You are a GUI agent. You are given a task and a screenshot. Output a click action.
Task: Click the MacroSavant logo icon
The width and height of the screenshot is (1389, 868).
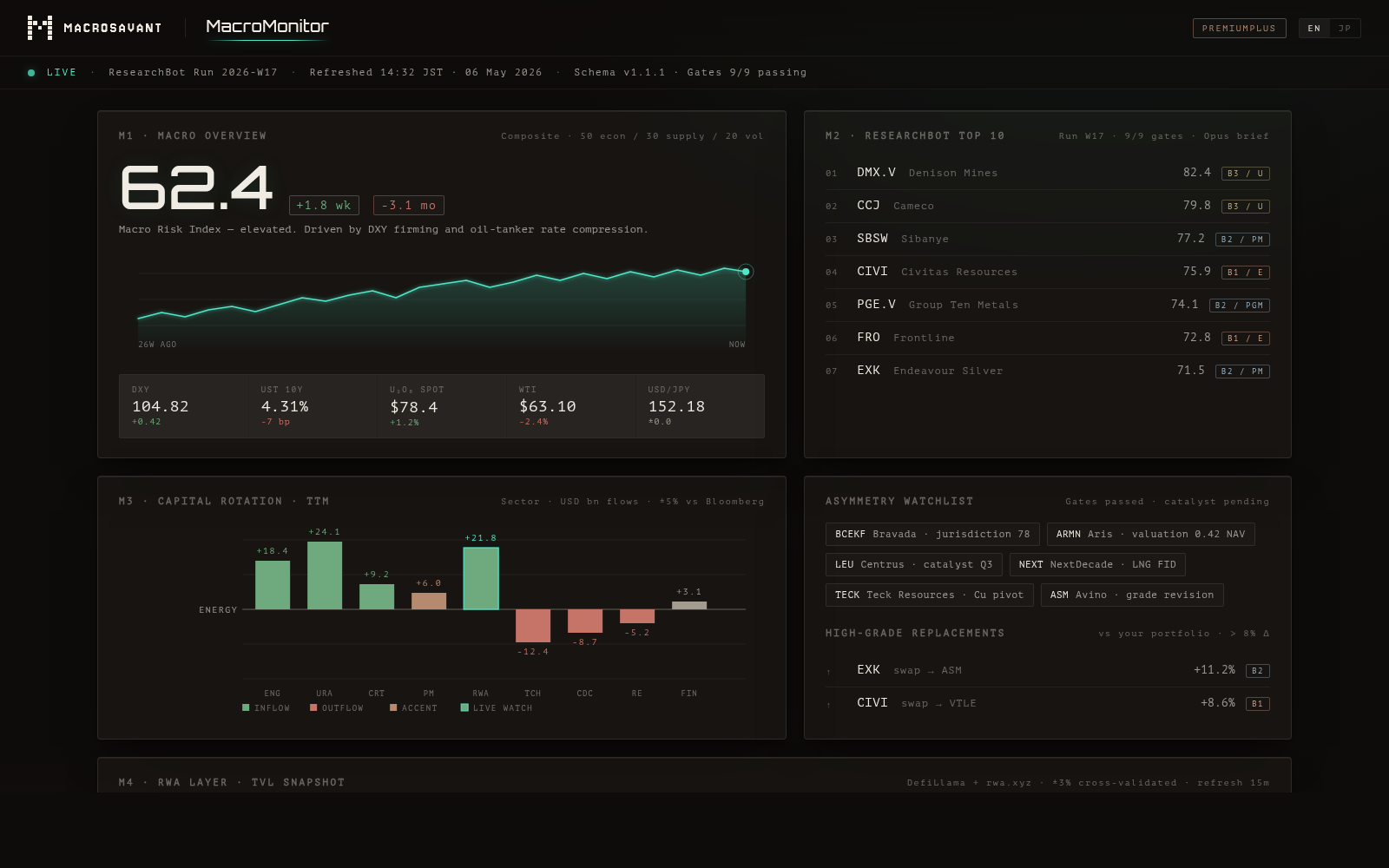click(x=40, y=28)
